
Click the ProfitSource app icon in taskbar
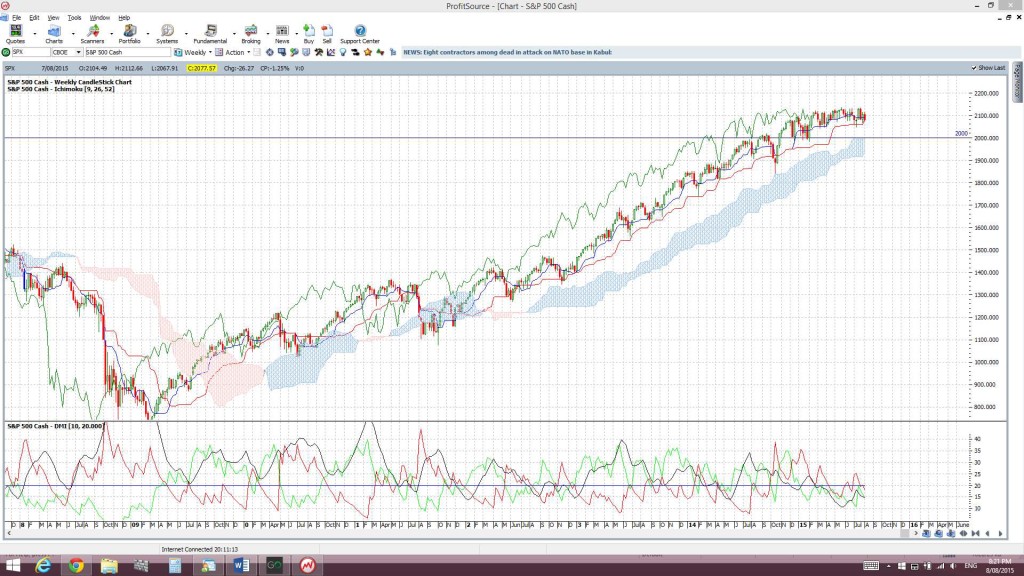[308, 565]
